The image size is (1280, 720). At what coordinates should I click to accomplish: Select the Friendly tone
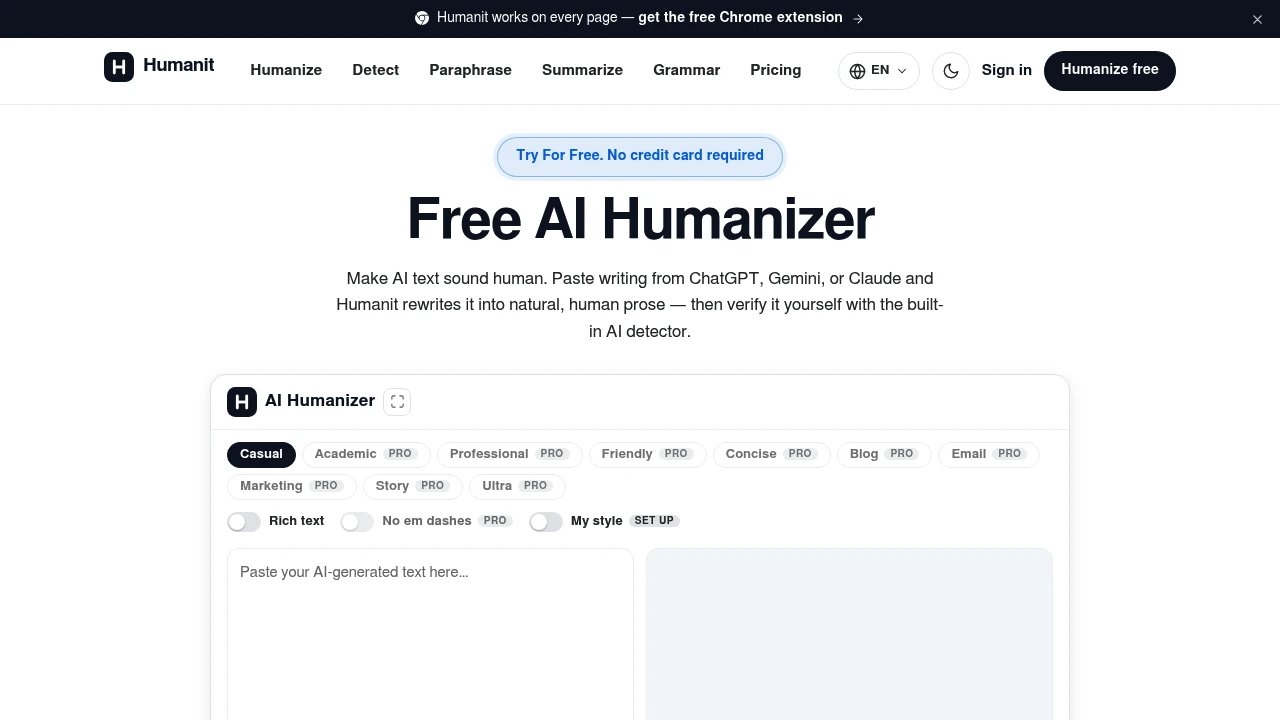(x=648, y=455)
